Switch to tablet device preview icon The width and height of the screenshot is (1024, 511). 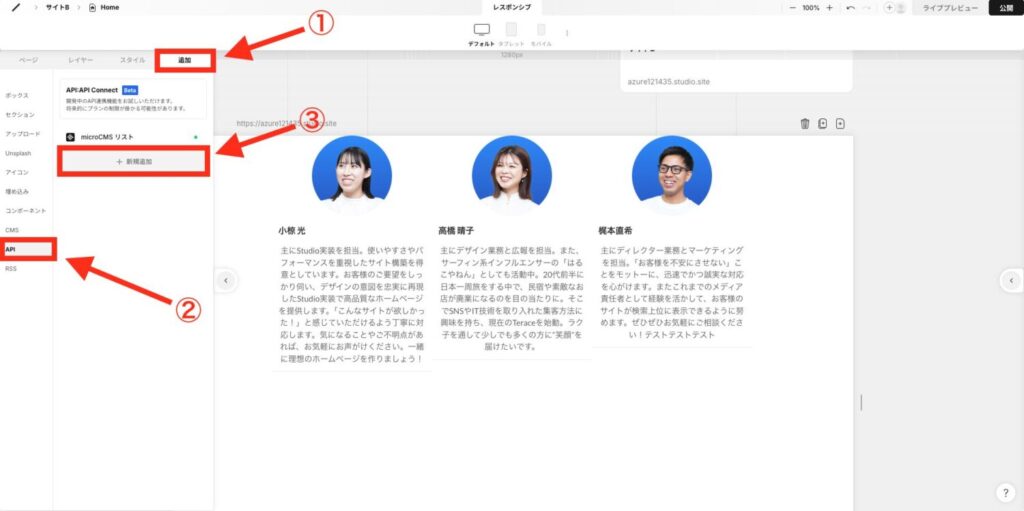coord(511,31)
